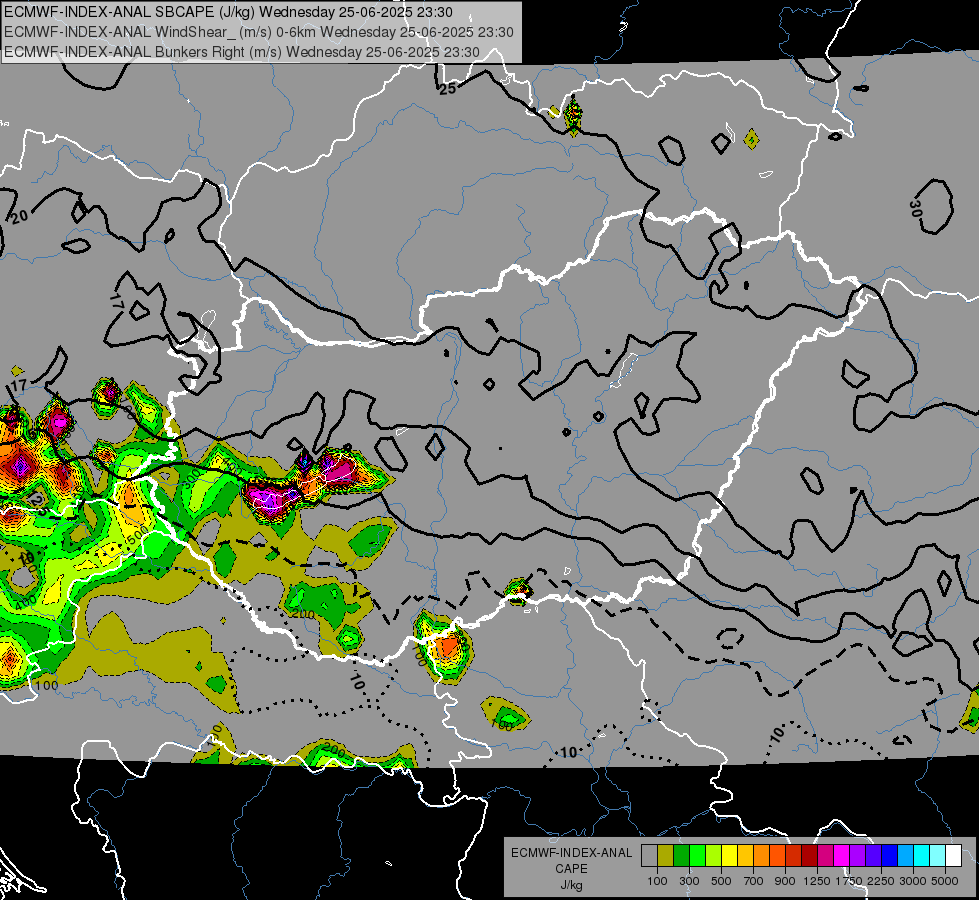
Task: Click the 500 tick label in legend
Action: [x=721, y=881]
